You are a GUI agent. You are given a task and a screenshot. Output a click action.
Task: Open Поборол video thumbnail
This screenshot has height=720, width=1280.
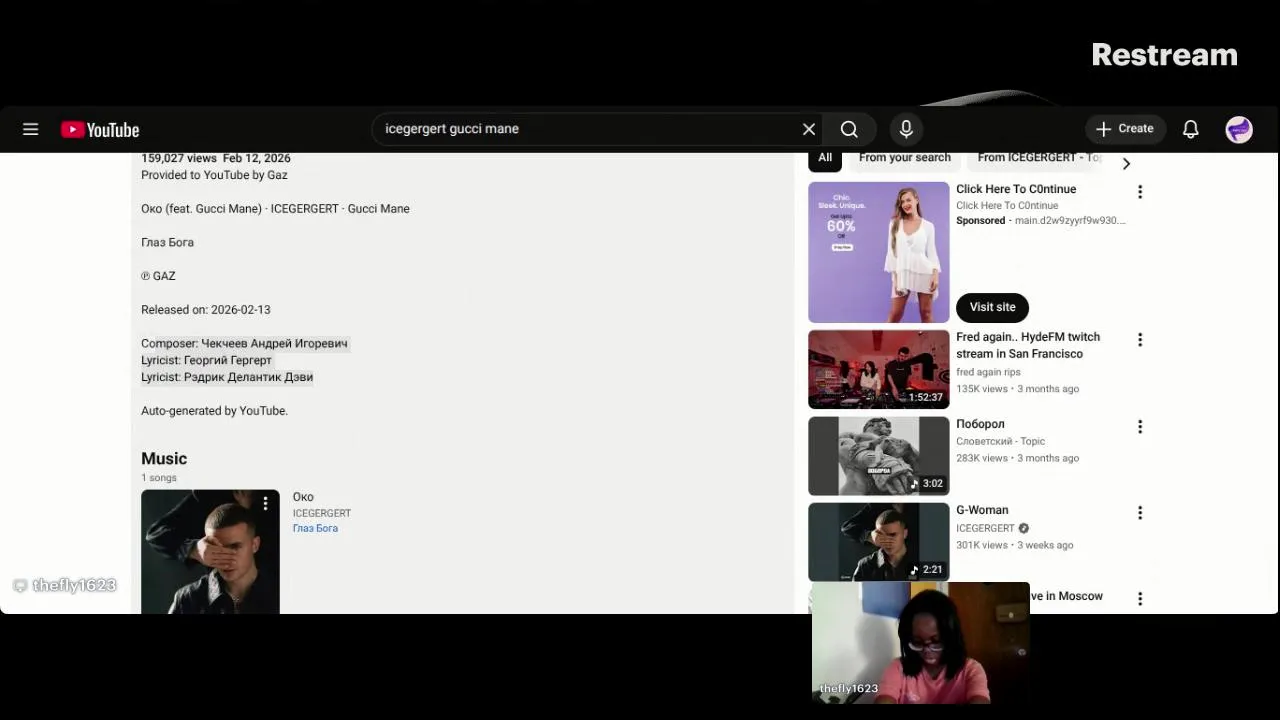click(x=878, y=456)
